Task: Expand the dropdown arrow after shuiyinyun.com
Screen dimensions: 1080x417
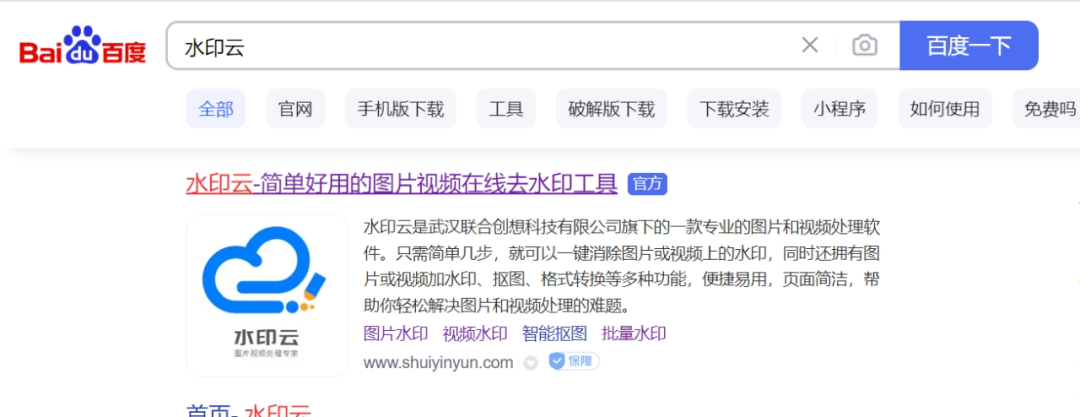Action: (530, 363)
